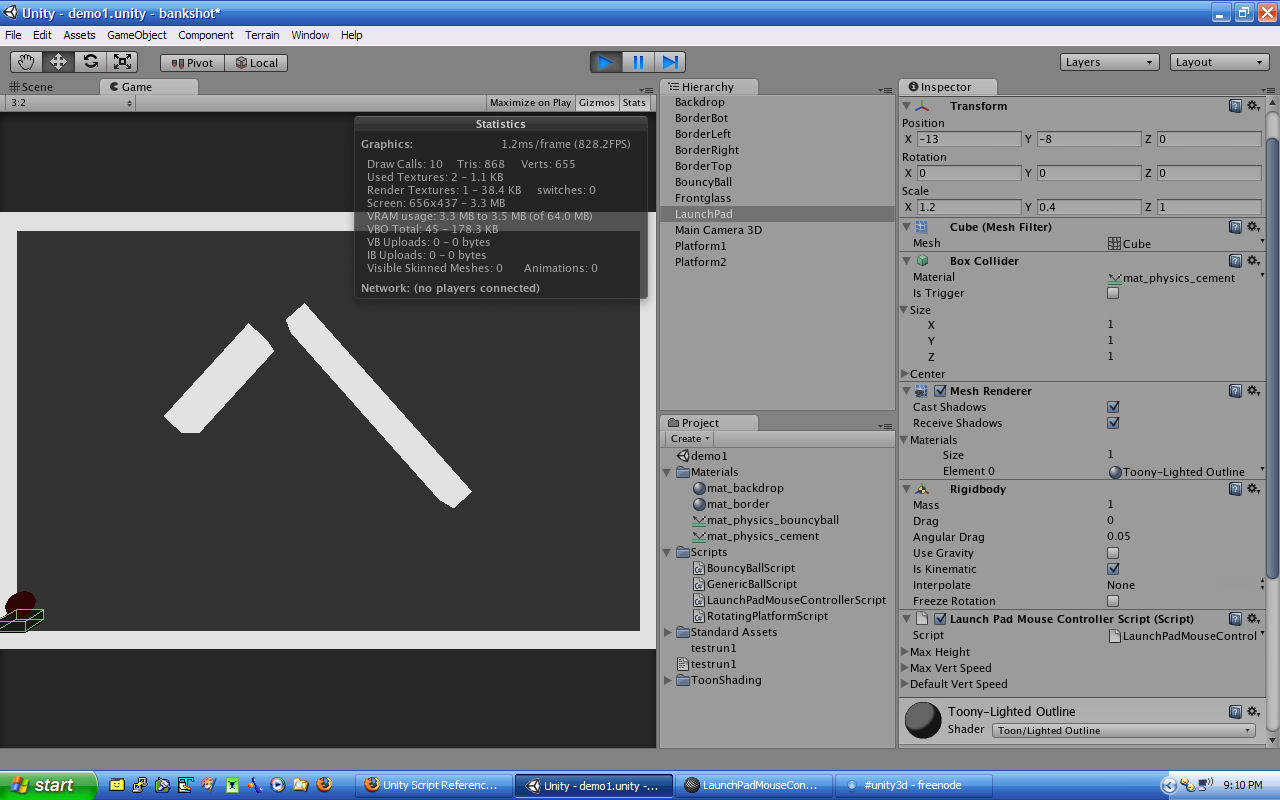Image resolution: width=1280 pixels, height=800 pixels.
Task: Open Rigidbody help icon
Action: (1235, 489)
